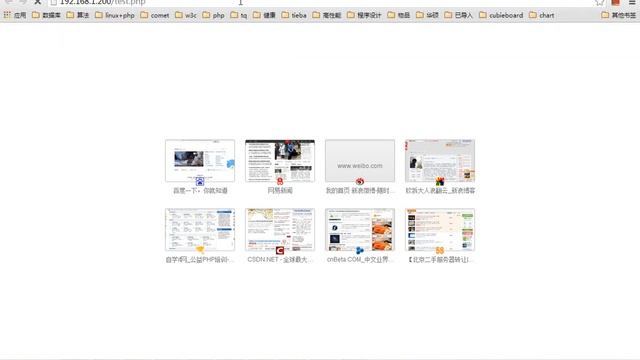
Task: Click the title '【北京二手服务器转让|...'
Action: pyautogui.click(x=440, y=260)
